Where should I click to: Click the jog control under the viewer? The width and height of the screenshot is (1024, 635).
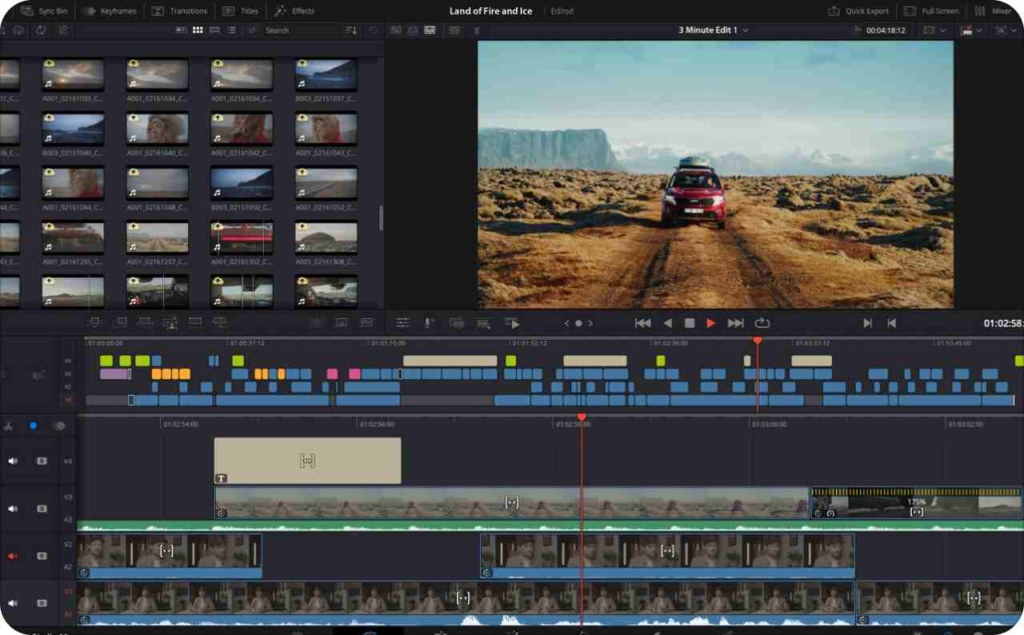click(577, 322)
